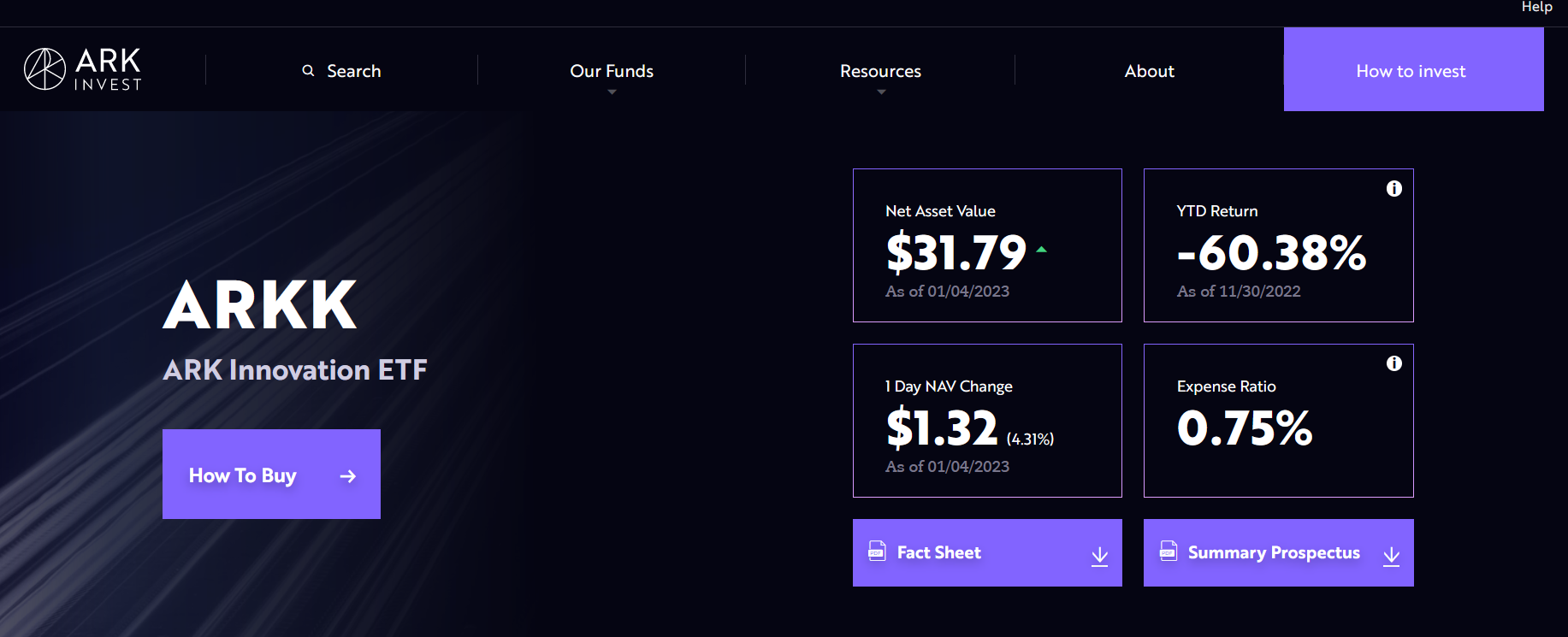Click the NAV card's As of 01/04/2023 date
Image resolution: width=1568 pixels, height=637 pixels.
[x=947, y=292]
